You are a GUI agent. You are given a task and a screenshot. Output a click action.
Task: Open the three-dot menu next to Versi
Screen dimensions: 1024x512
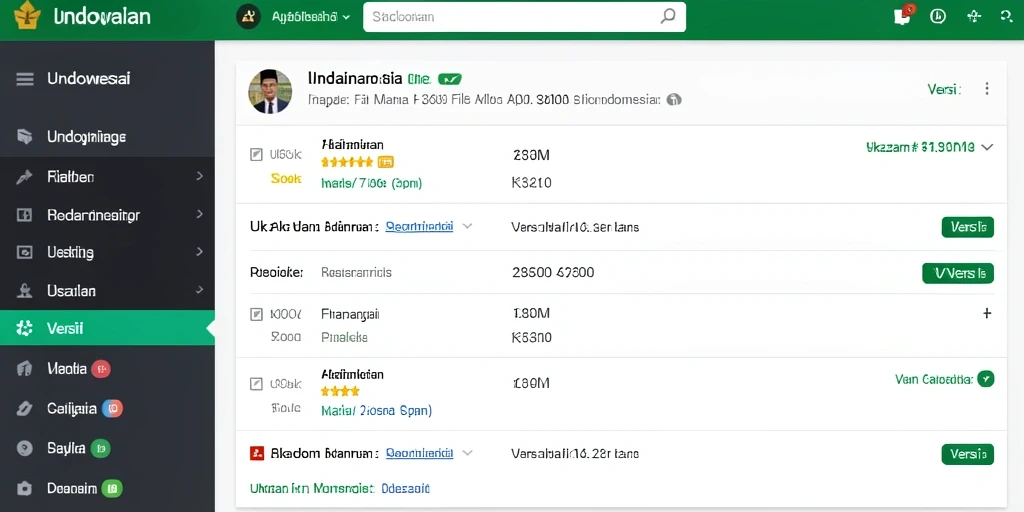point(987,89)
